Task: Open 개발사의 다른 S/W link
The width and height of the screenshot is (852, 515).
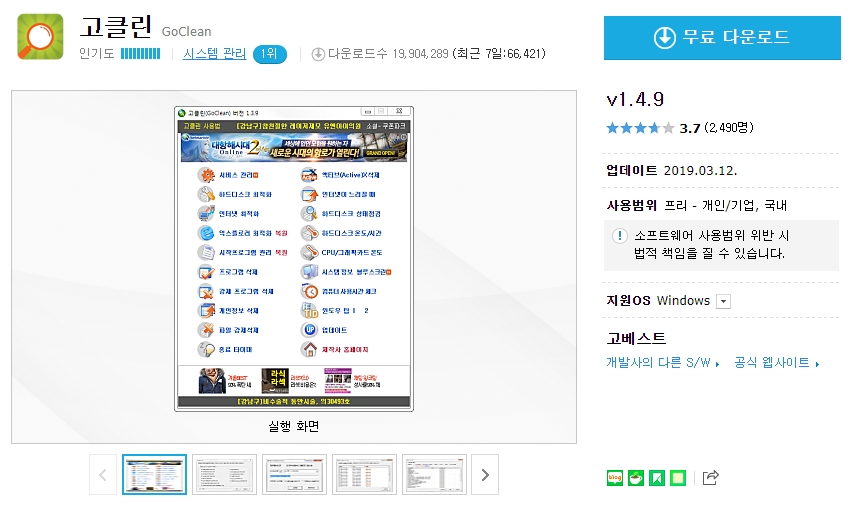Action: pyautogui.click(x=662, y=363)
